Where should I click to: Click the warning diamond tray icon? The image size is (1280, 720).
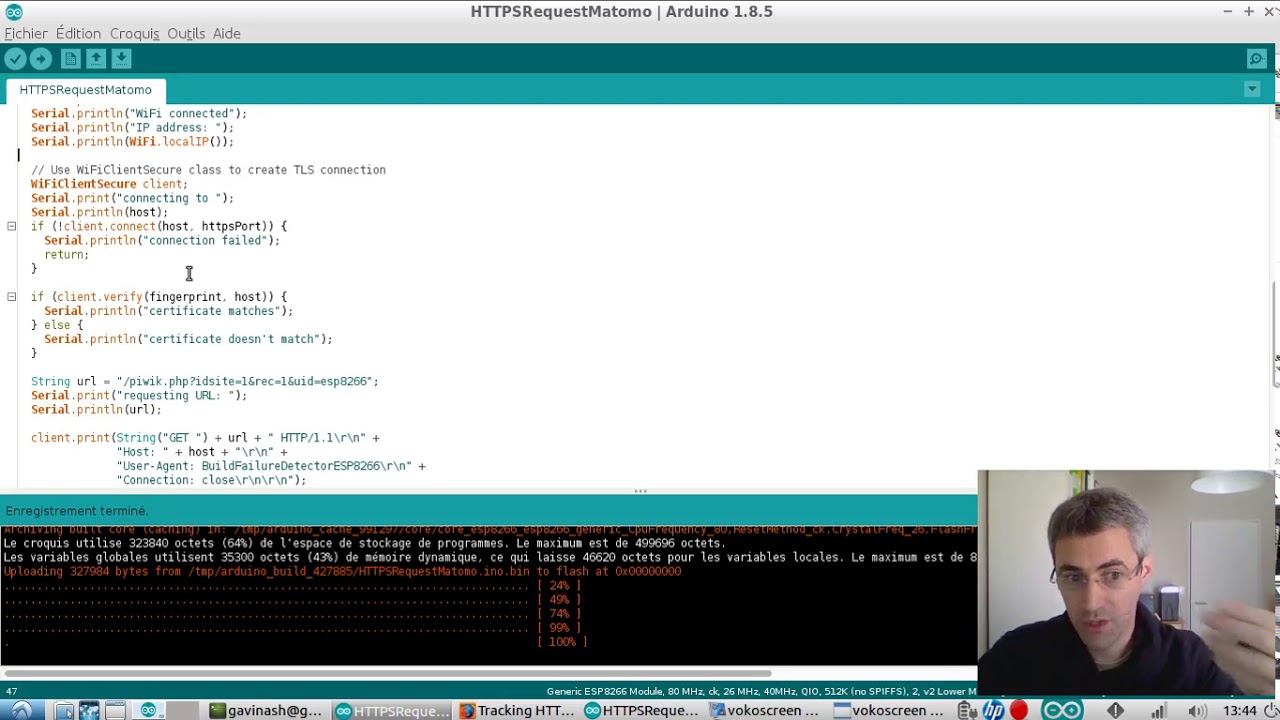[1116, 710]
